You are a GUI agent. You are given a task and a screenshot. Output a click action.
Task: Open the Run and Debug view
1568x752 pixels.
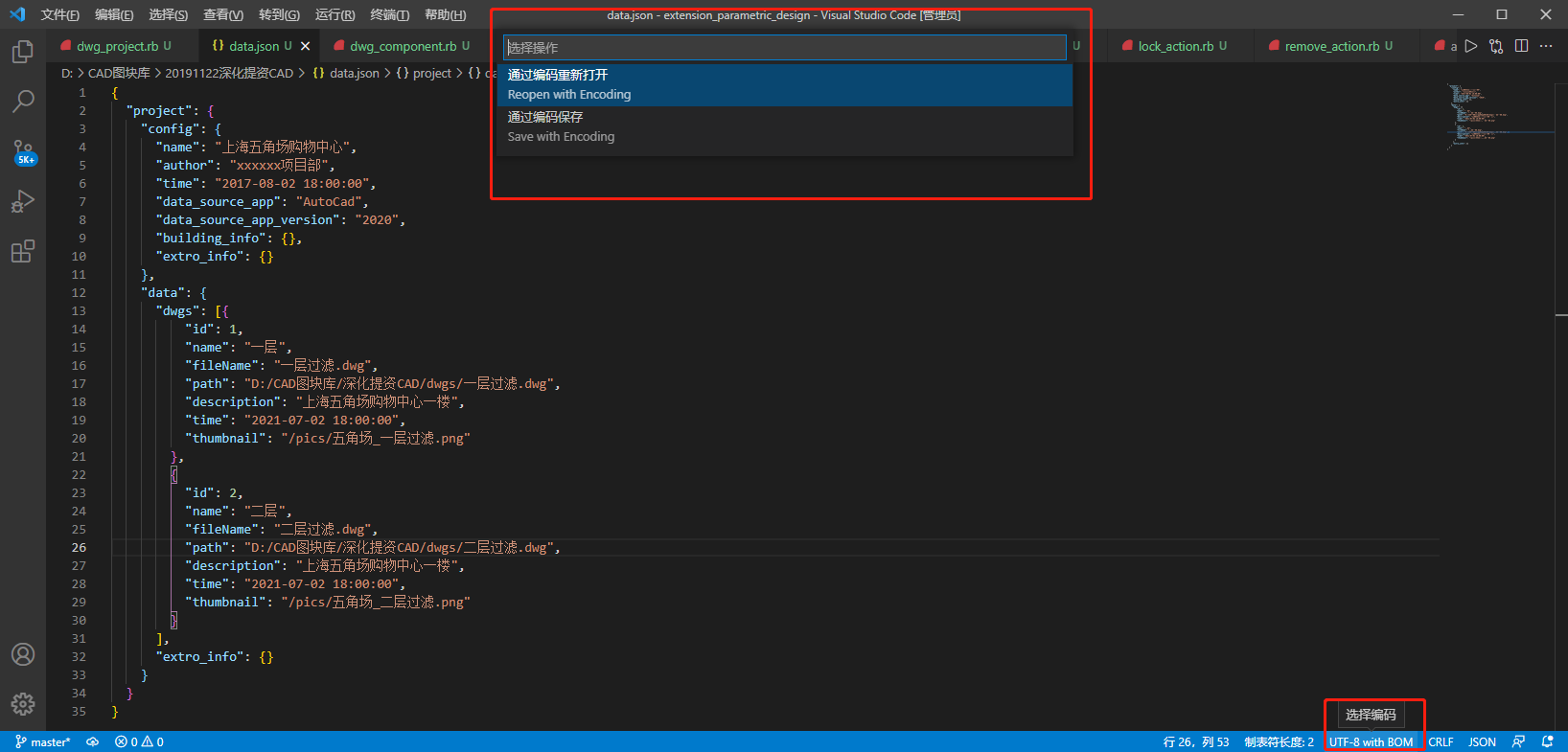tap(23, 201)
